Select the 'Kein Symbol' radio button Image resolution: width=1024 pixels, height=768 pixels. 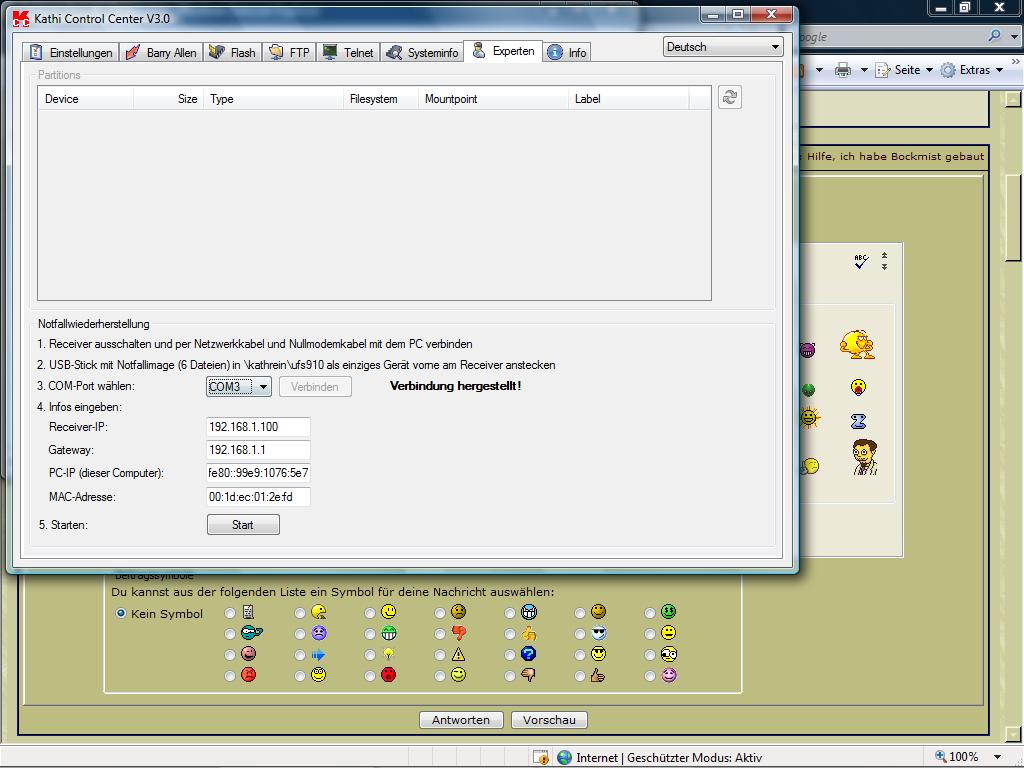click(122, 614)
